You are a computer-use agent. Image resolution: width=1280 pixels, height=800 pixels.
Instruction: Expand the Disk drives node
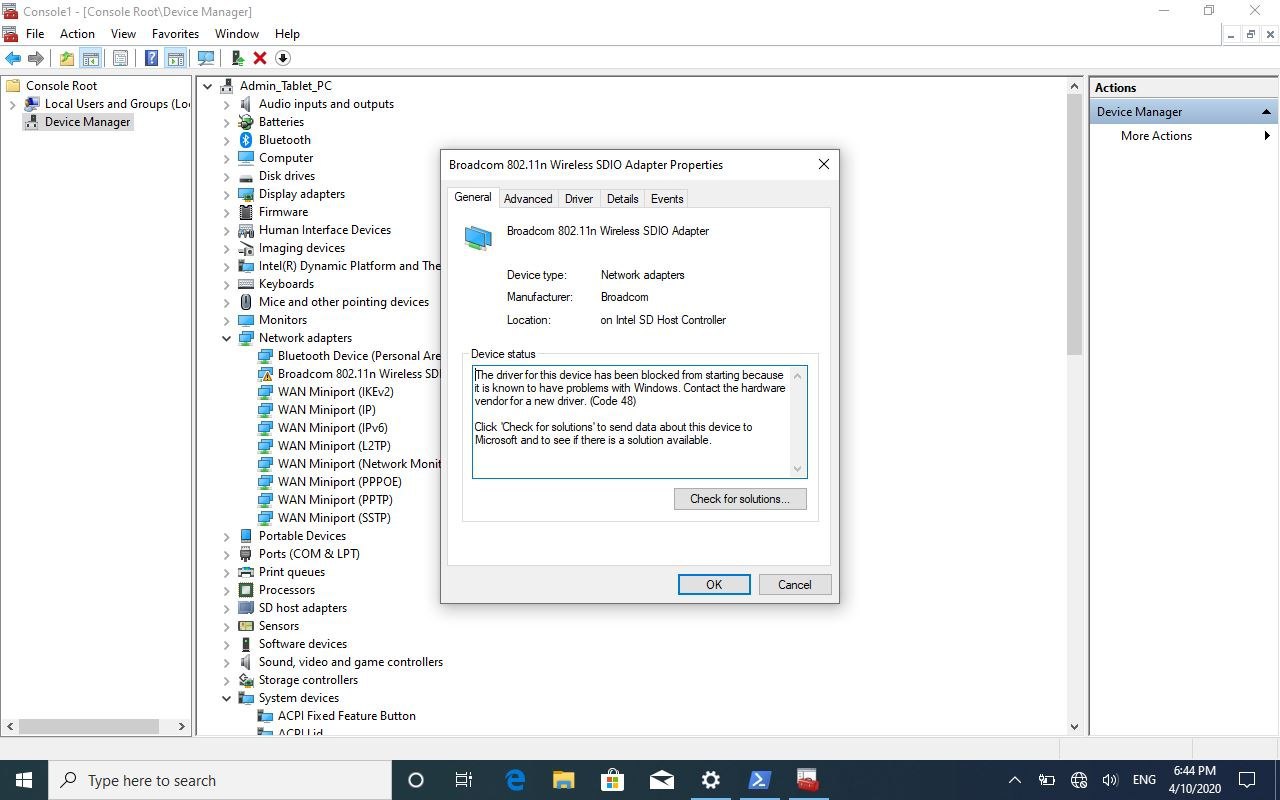click(227, 176)
